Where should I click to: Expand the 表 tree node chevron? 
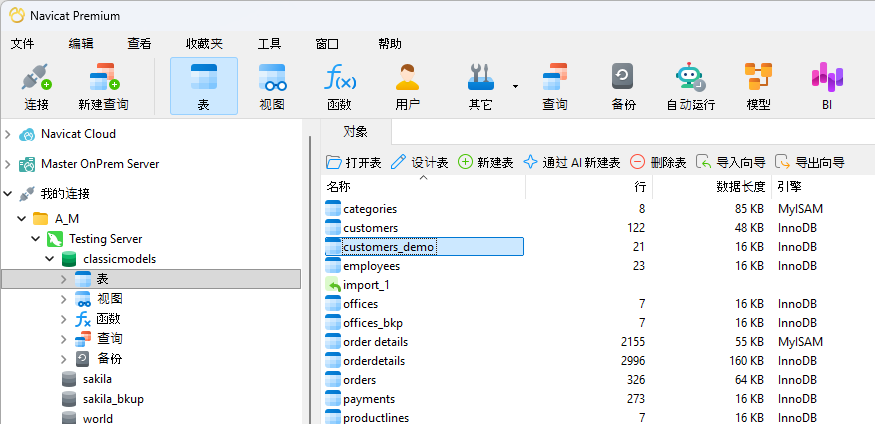(64, 279)
